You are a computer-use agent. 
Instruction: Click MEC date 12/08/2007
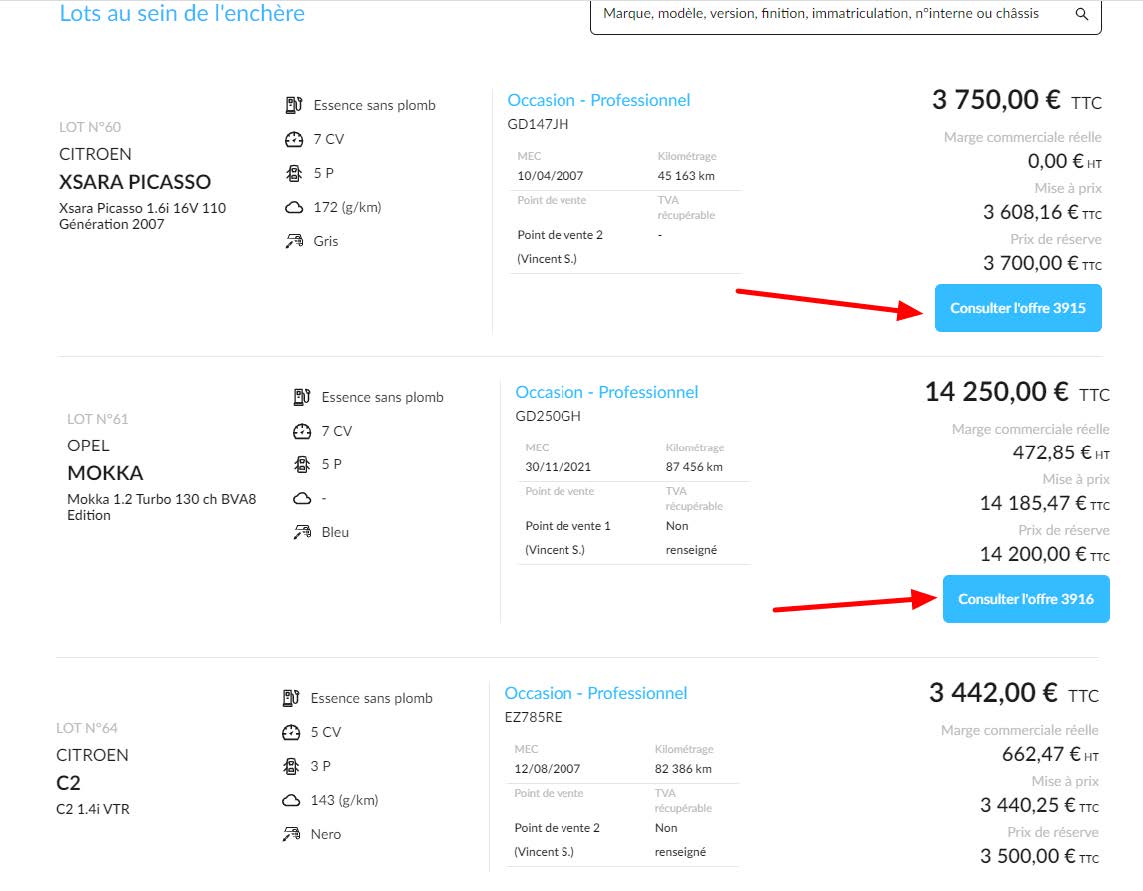tap(547, 769)
